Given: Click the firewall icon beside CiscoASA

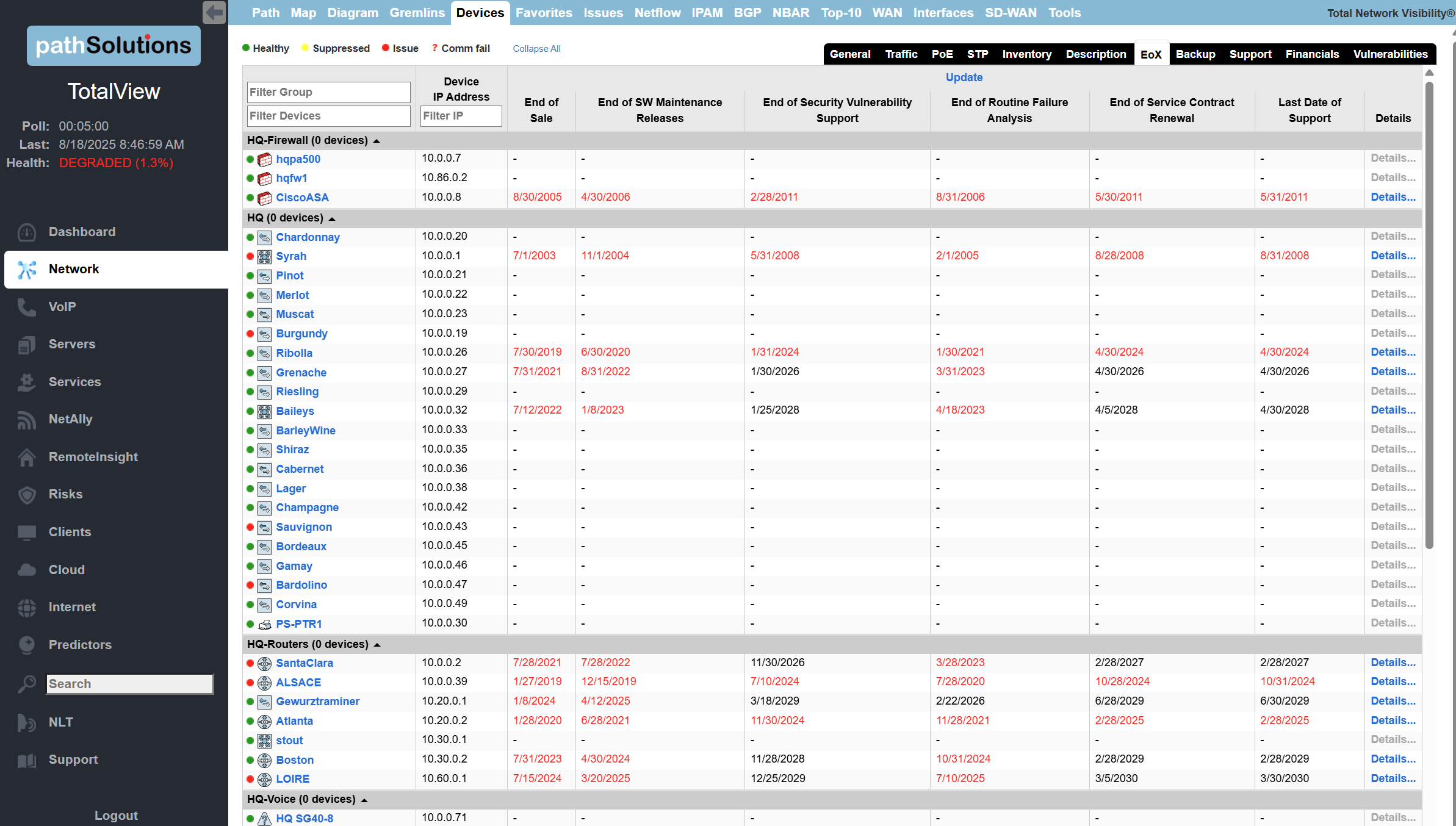Looking at the screenshot, I should 264,198.
